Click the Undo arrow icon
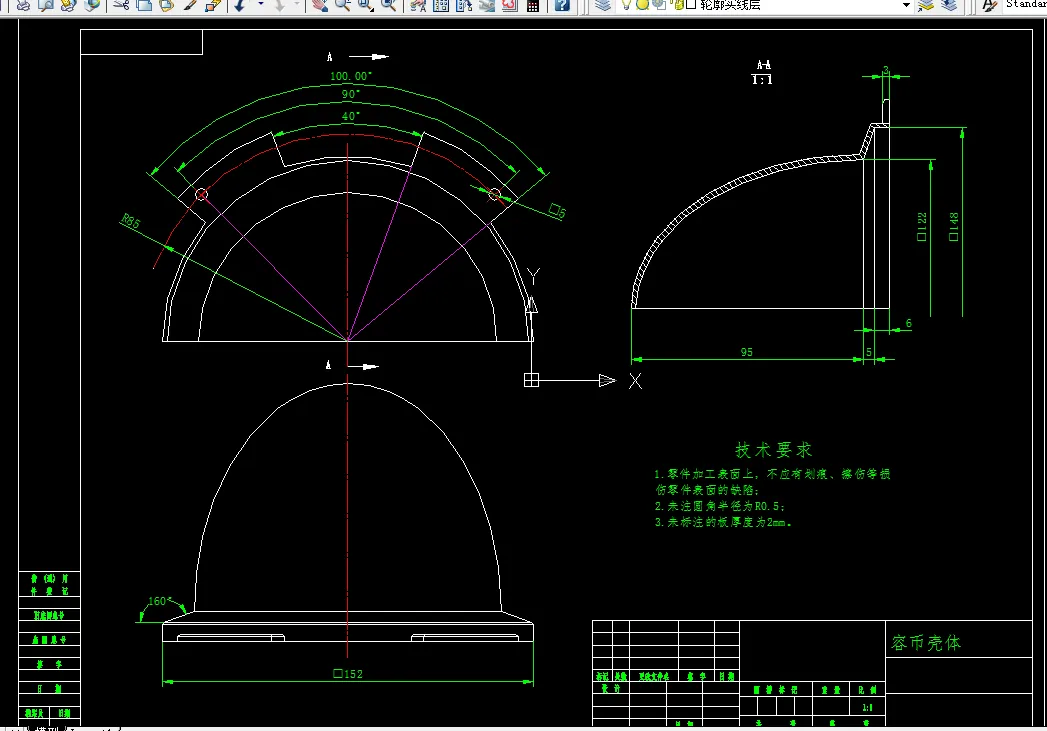This screenshot has width=1047, height=731. point(240,5)
